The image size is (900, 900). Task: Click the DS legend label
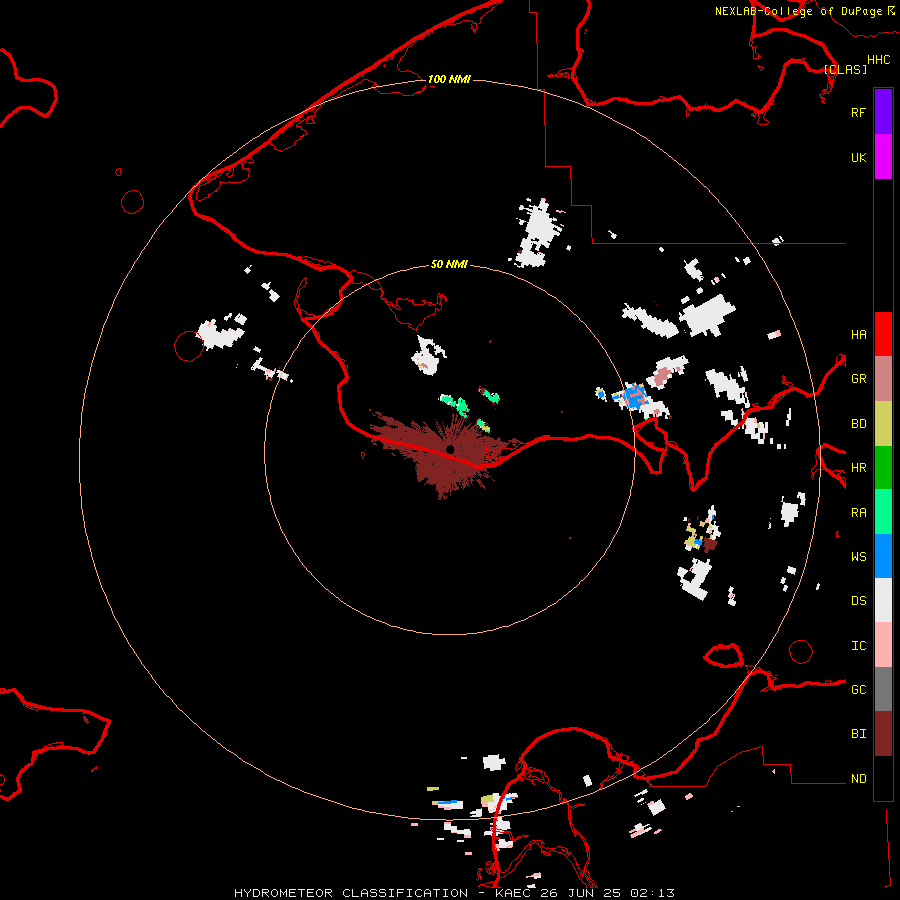click(858, 601)
